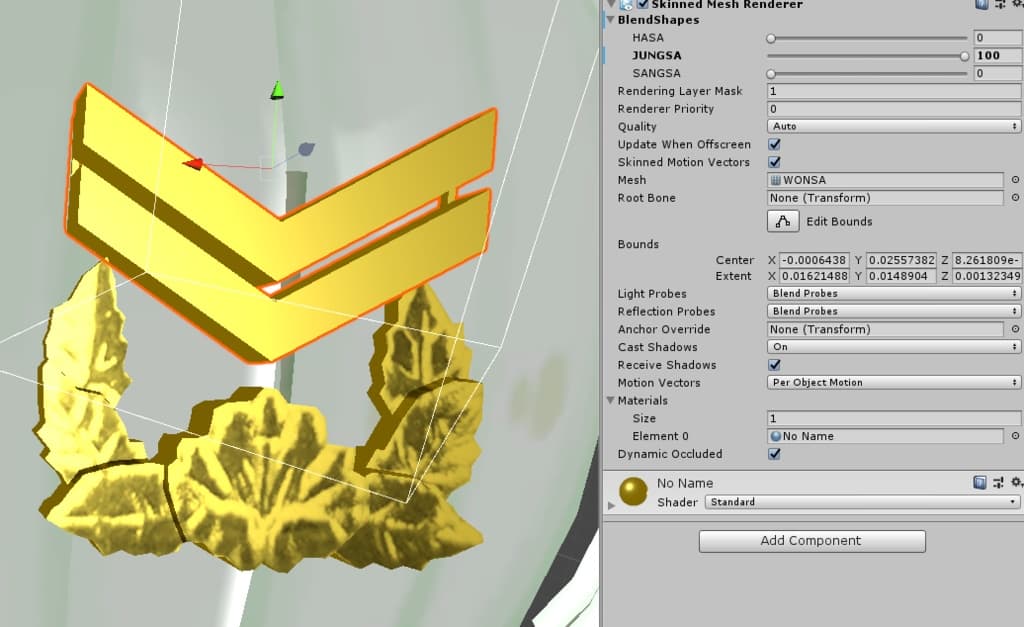
Task: Open object picker for the Mesh field
Action: click(x=1015, y=180)
